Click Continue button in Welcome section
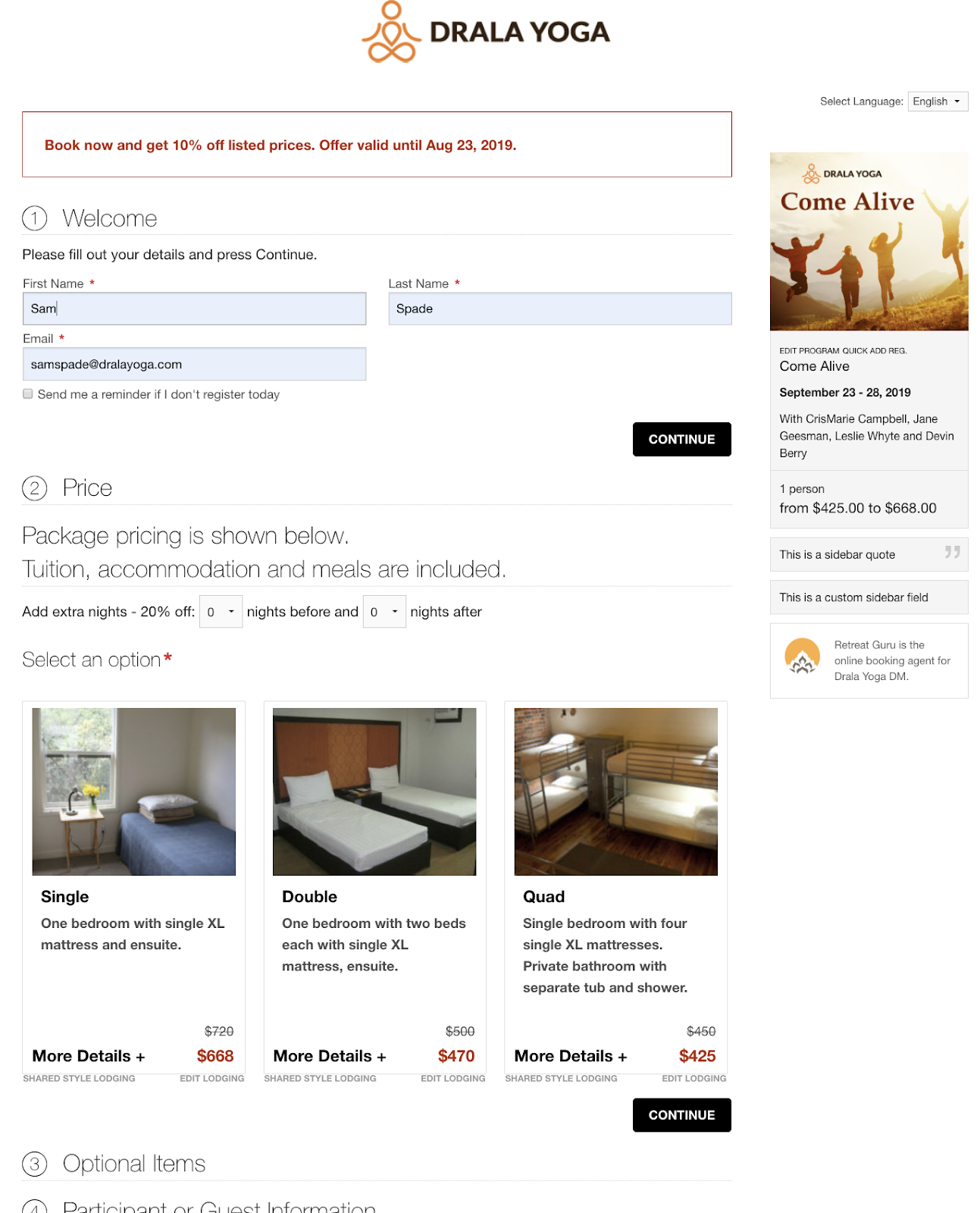 click(682, 439)
